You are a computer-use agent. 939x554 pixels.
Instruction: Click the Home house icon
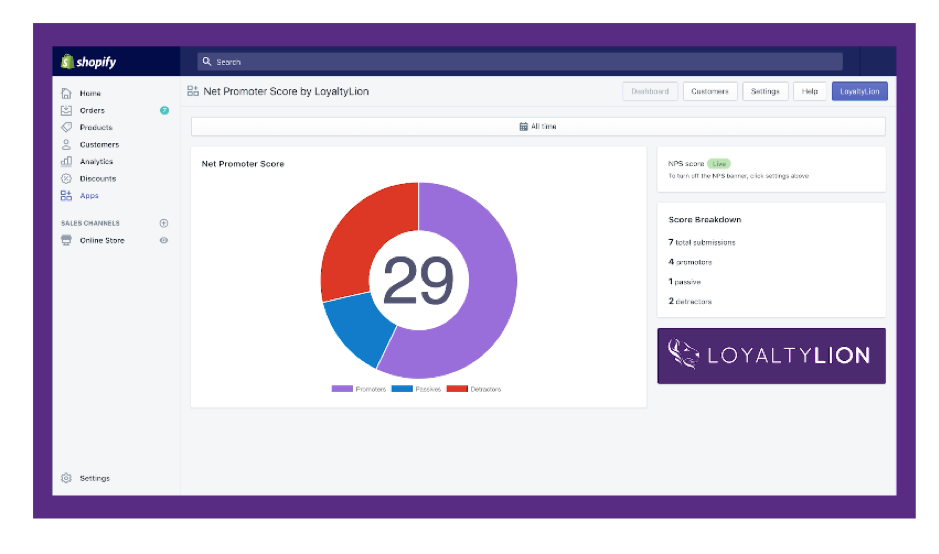click(x=66, y=93)
